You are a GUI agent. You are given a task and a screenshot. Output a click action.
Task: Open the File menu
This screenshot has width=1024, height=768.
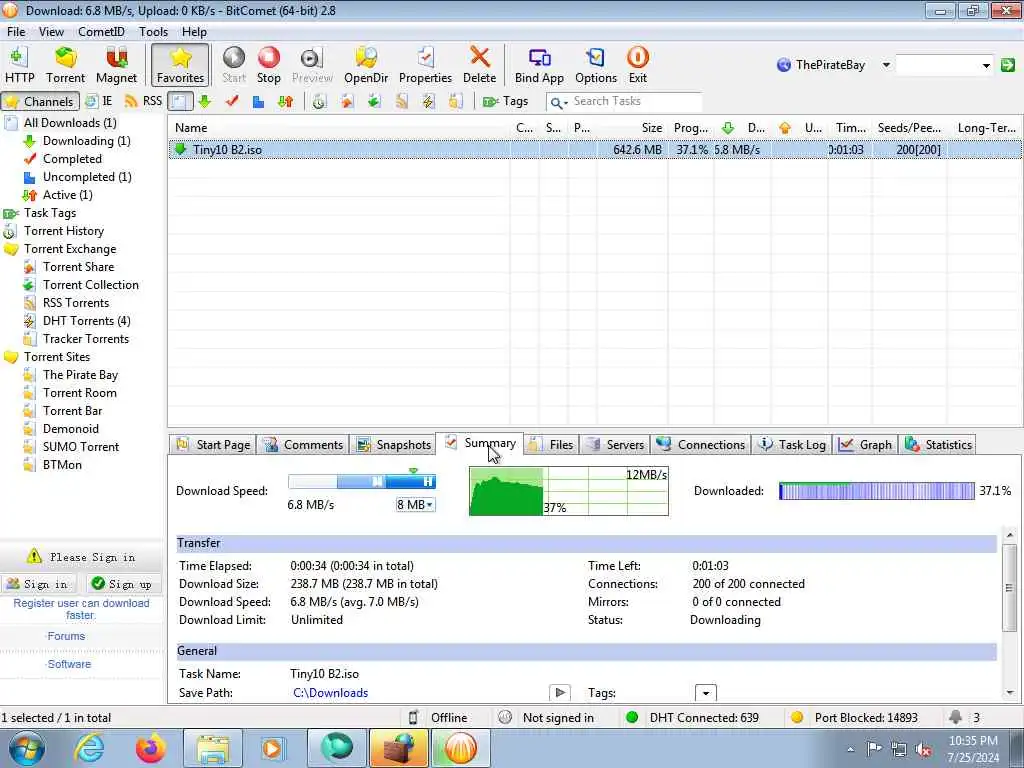point(16,31)
